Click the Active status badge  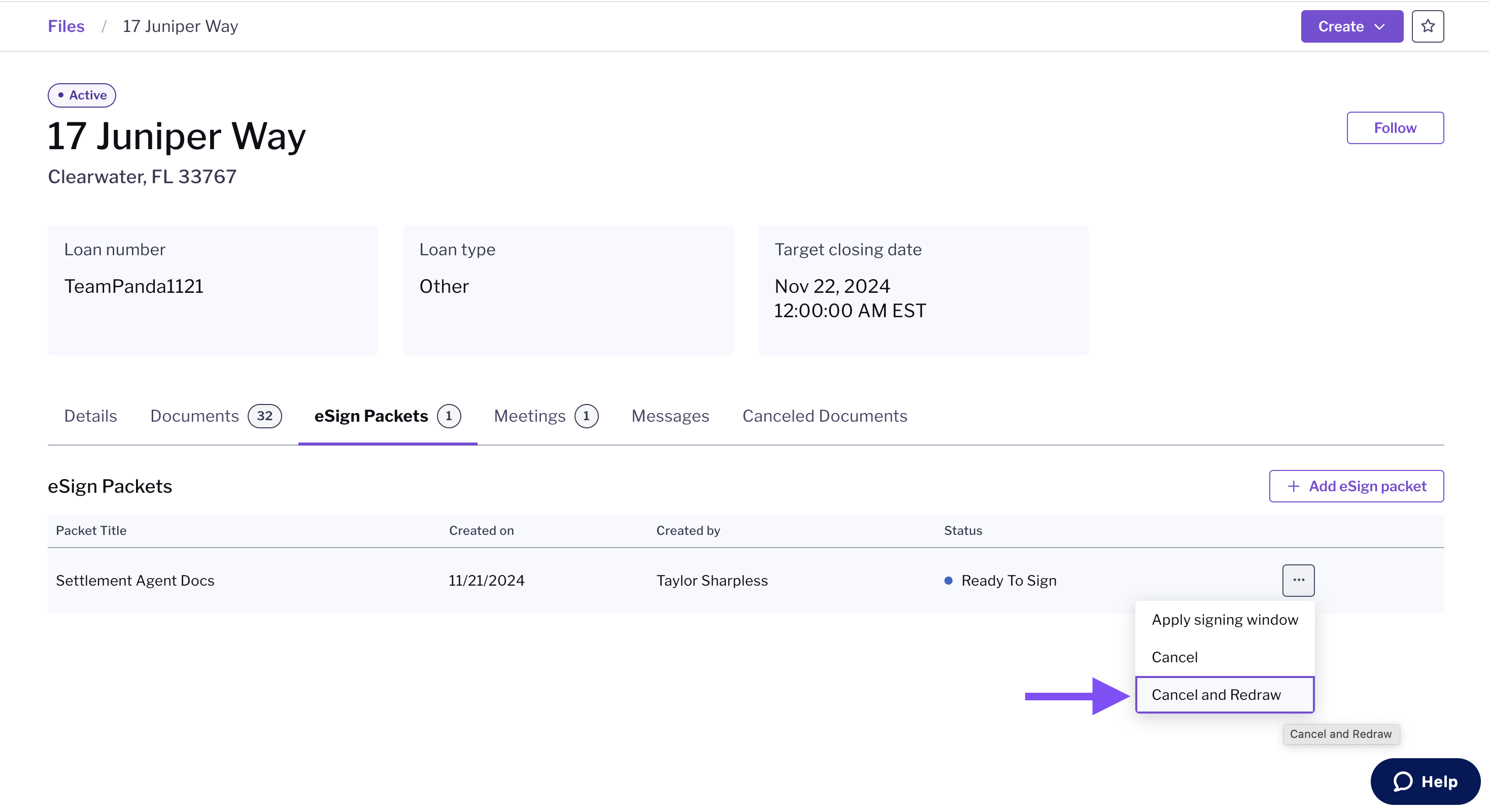[x=82, y=95]
